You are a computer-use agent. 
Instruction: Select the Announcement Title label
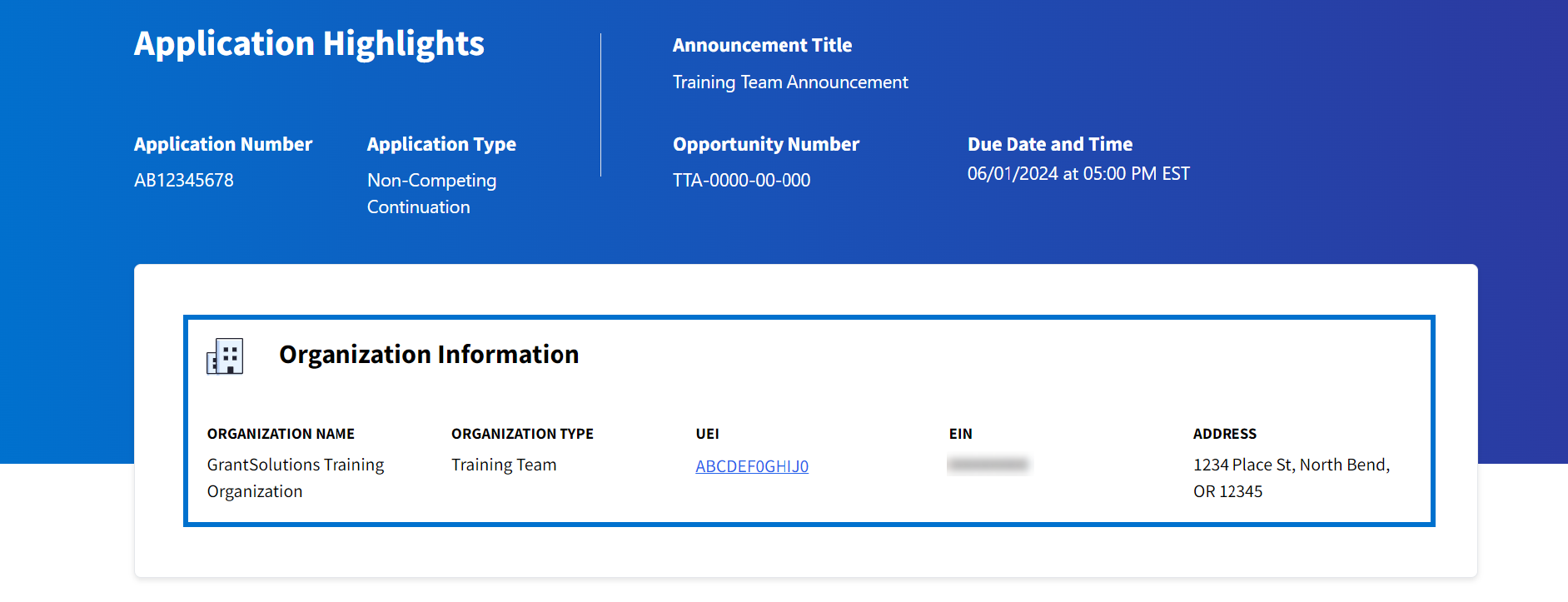761,46
